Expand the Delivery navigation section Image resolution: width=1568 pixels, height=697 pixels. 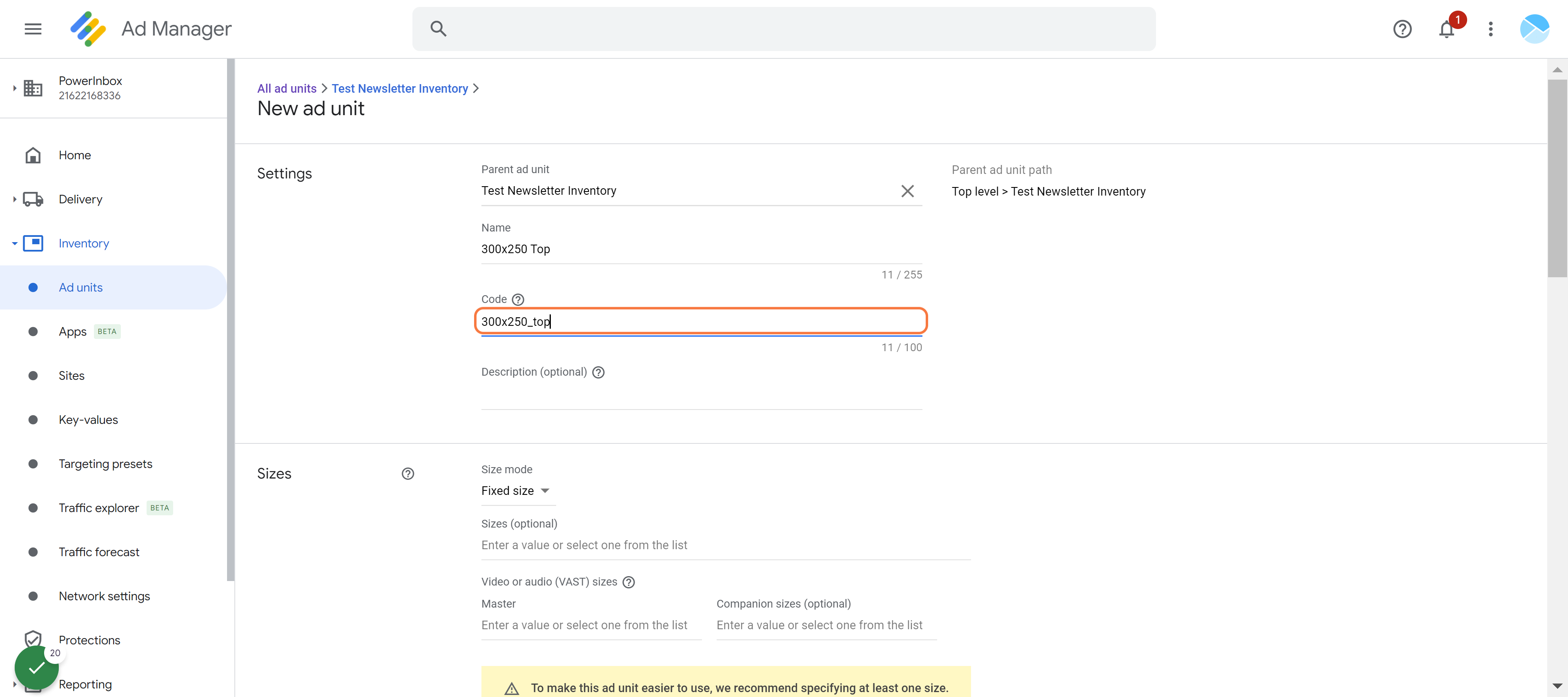click(15, 199)
